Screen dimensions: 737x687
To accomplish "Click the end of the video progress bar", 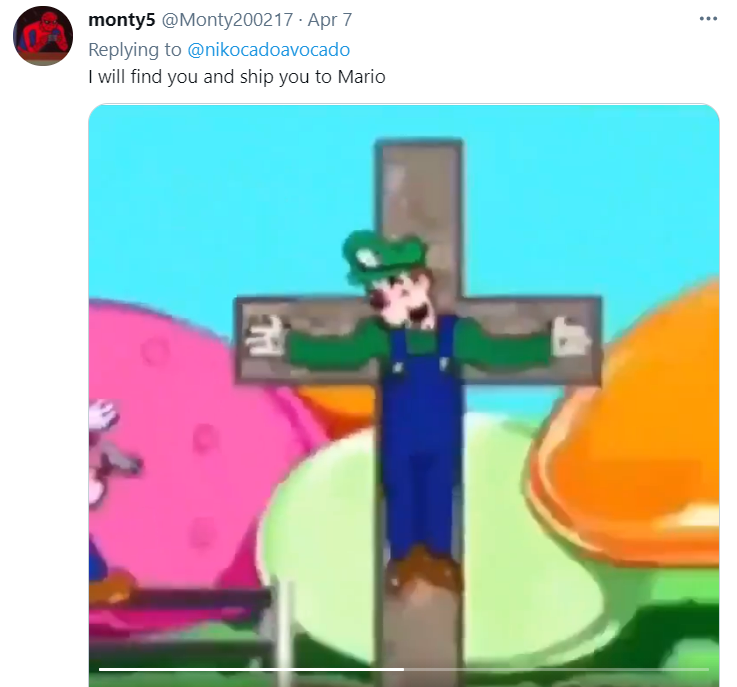I will coord(707,669).
